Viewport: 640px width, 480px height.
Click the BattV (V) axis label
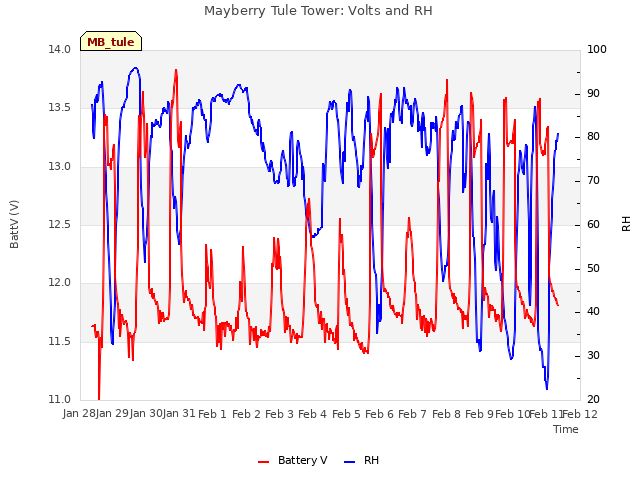click(x=14, y=224)
